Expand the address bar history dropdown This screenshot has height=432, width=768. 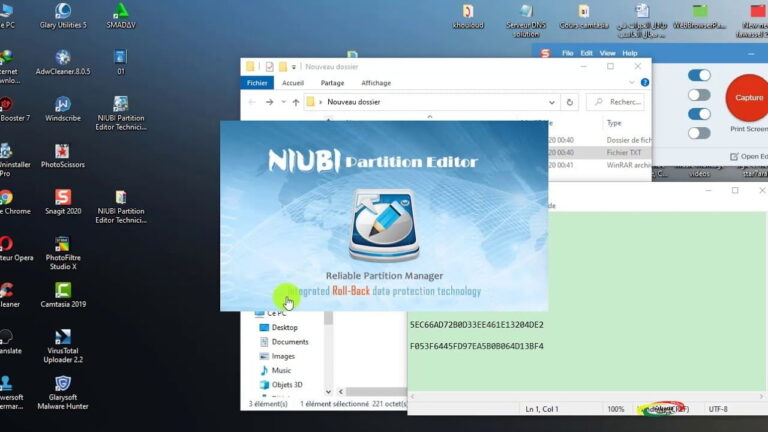click(552, 102)
